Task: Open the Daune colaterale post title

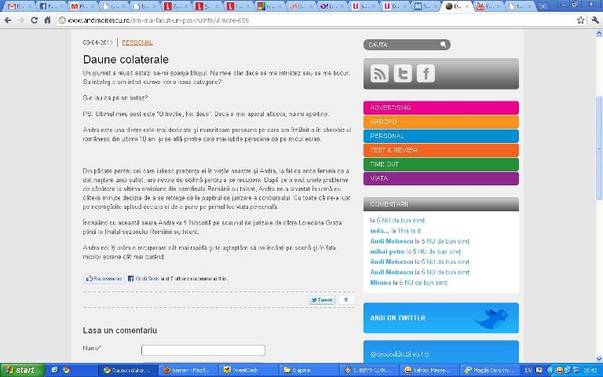Action: pos(126,59)
